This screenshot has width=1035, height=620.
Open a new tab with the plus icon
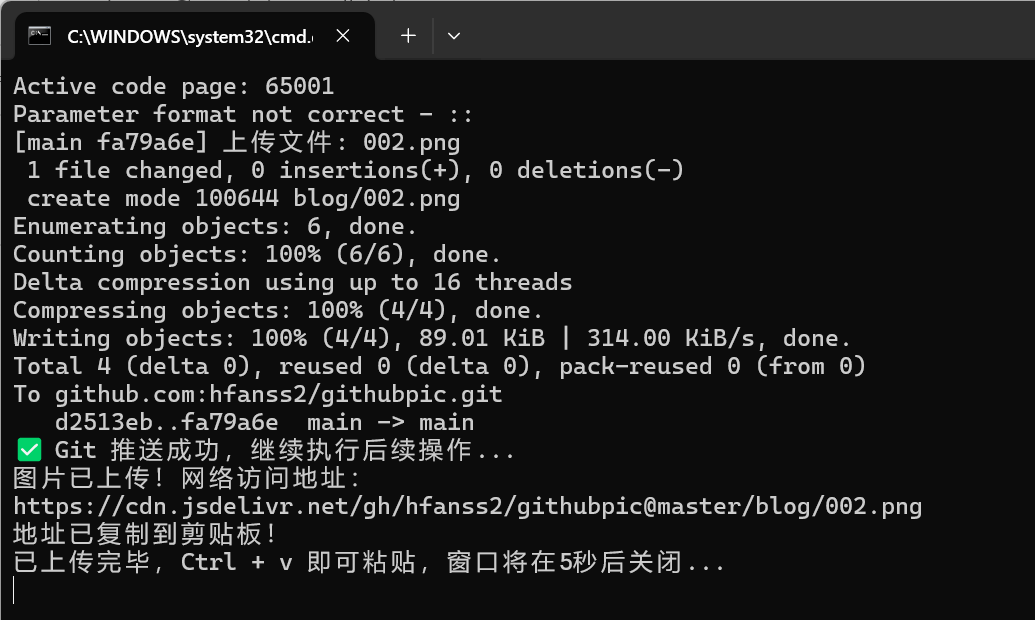point(409,36)
